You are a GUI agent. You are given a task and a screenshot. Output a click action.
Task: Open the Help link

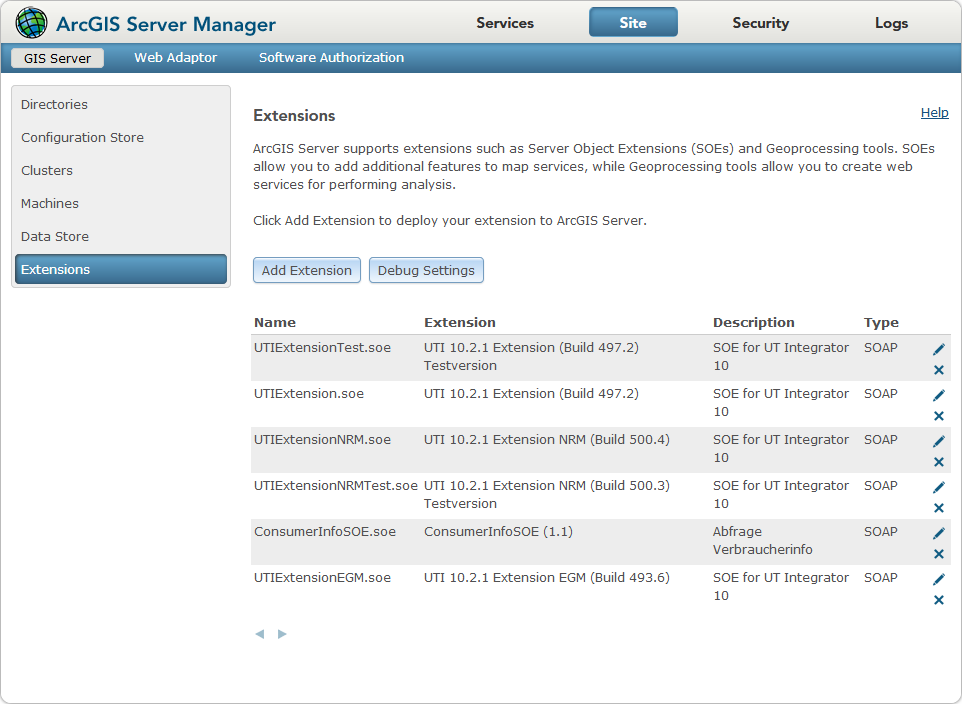tap(934, 112)
